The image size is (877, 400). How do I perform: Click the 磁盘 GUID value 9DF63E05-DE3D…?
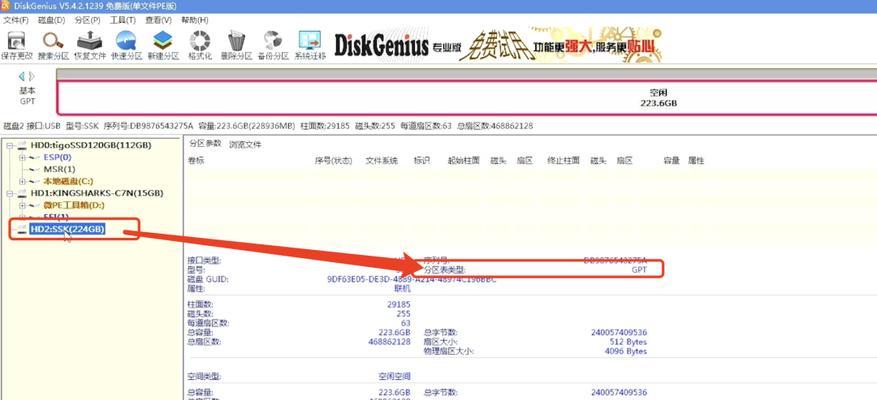pyautogui.click(x=411, y=279)
